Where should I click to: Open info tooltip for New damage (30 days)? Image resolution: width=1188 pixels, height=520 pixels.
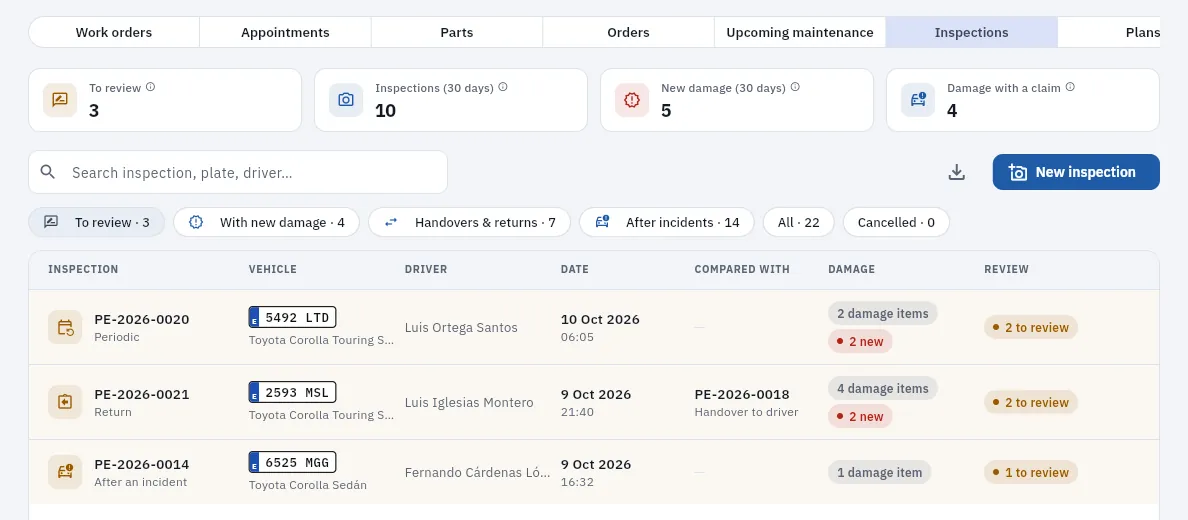click(x=795, y=87)
